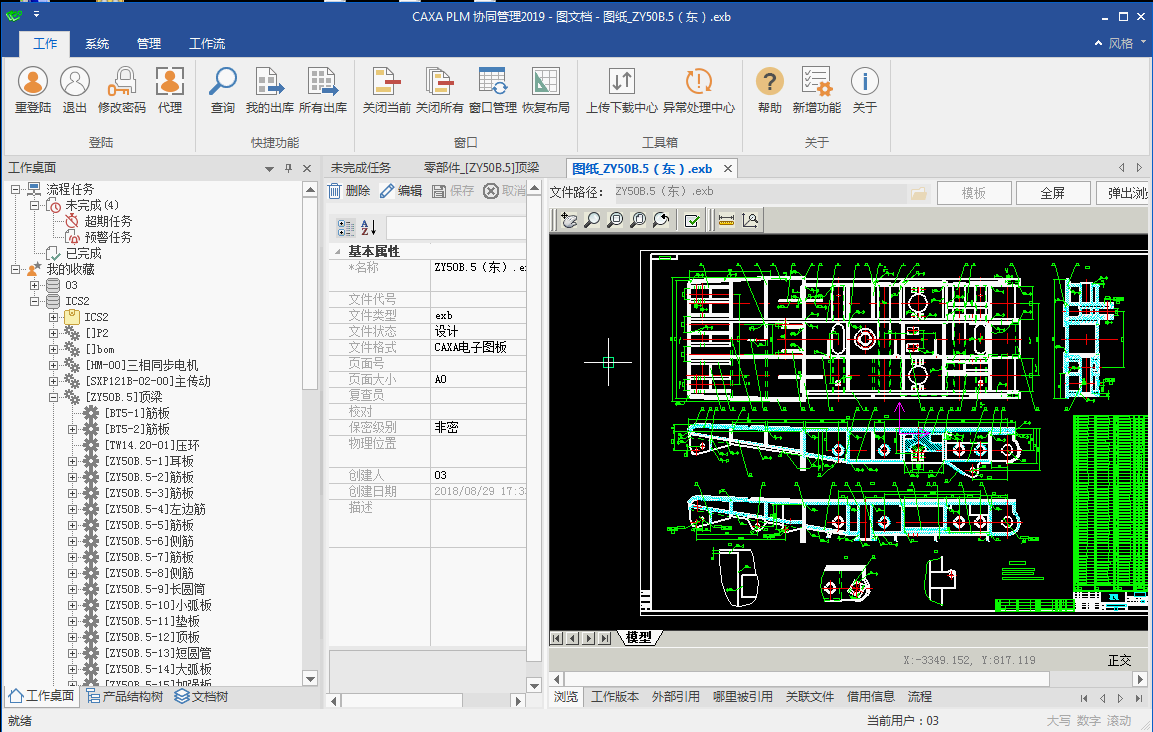Viewport: 1153px width, 732px height.
Task: Switch to the 文档树 bottom tab
Action: (x=201, y=696)
